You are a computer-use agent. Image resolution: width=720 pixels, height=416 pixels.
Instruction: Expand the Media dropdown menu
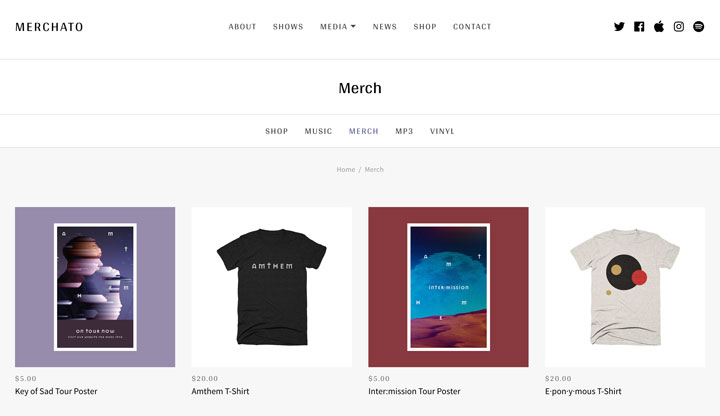[338, 27]
